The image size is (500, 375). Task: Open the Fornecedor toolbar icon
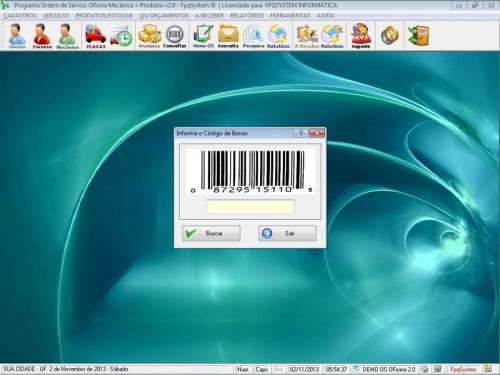point(42,36)
